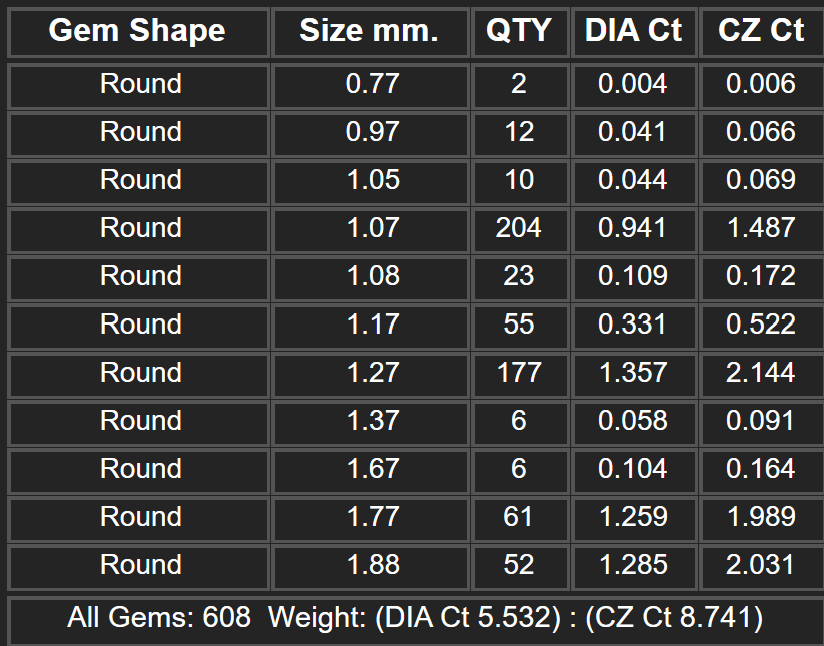Screen dimensions: 824x646
Task: Click the DIA Ct column header
Action: click(634, 32)
